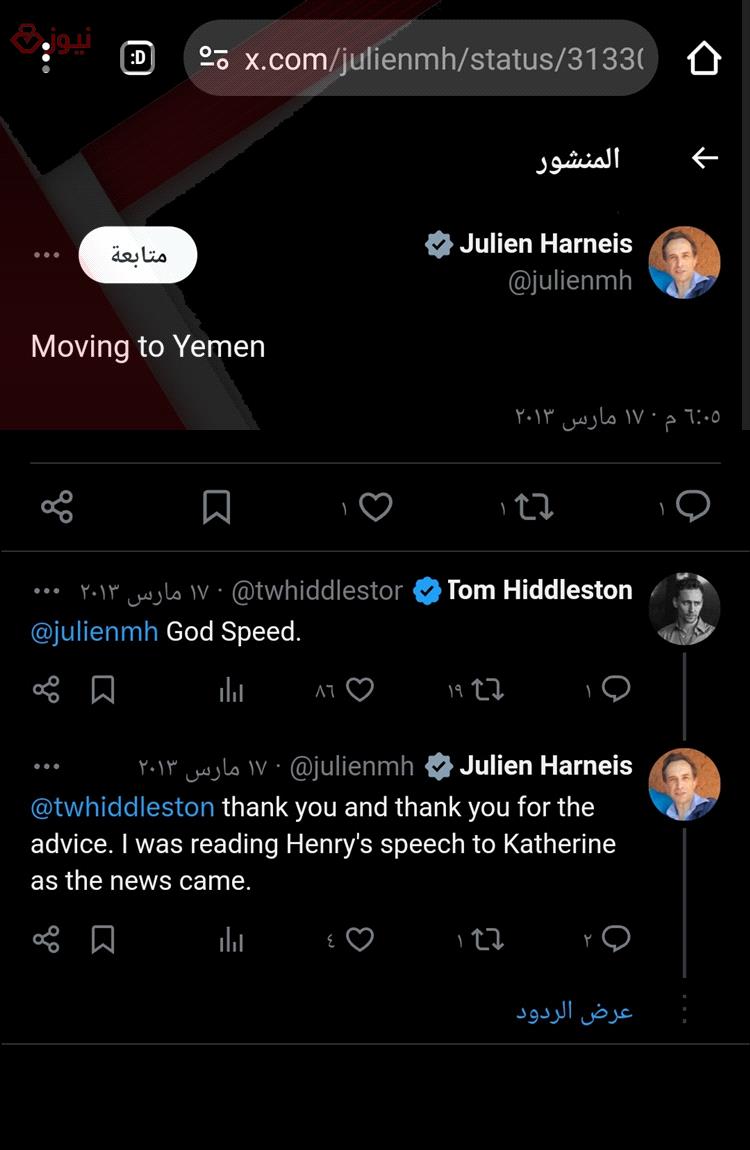
Task: Show replies via عرض الردود link
Action: coord(574,1011)
